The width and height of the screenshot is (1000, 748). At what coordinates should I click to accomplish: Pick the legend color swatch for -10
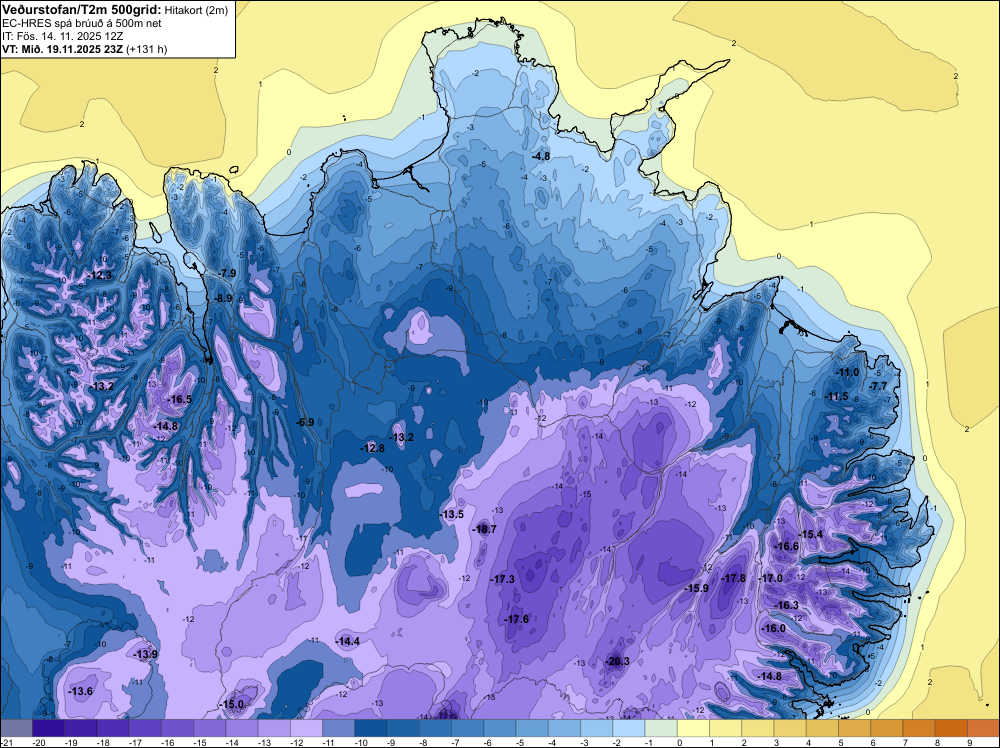371,728
